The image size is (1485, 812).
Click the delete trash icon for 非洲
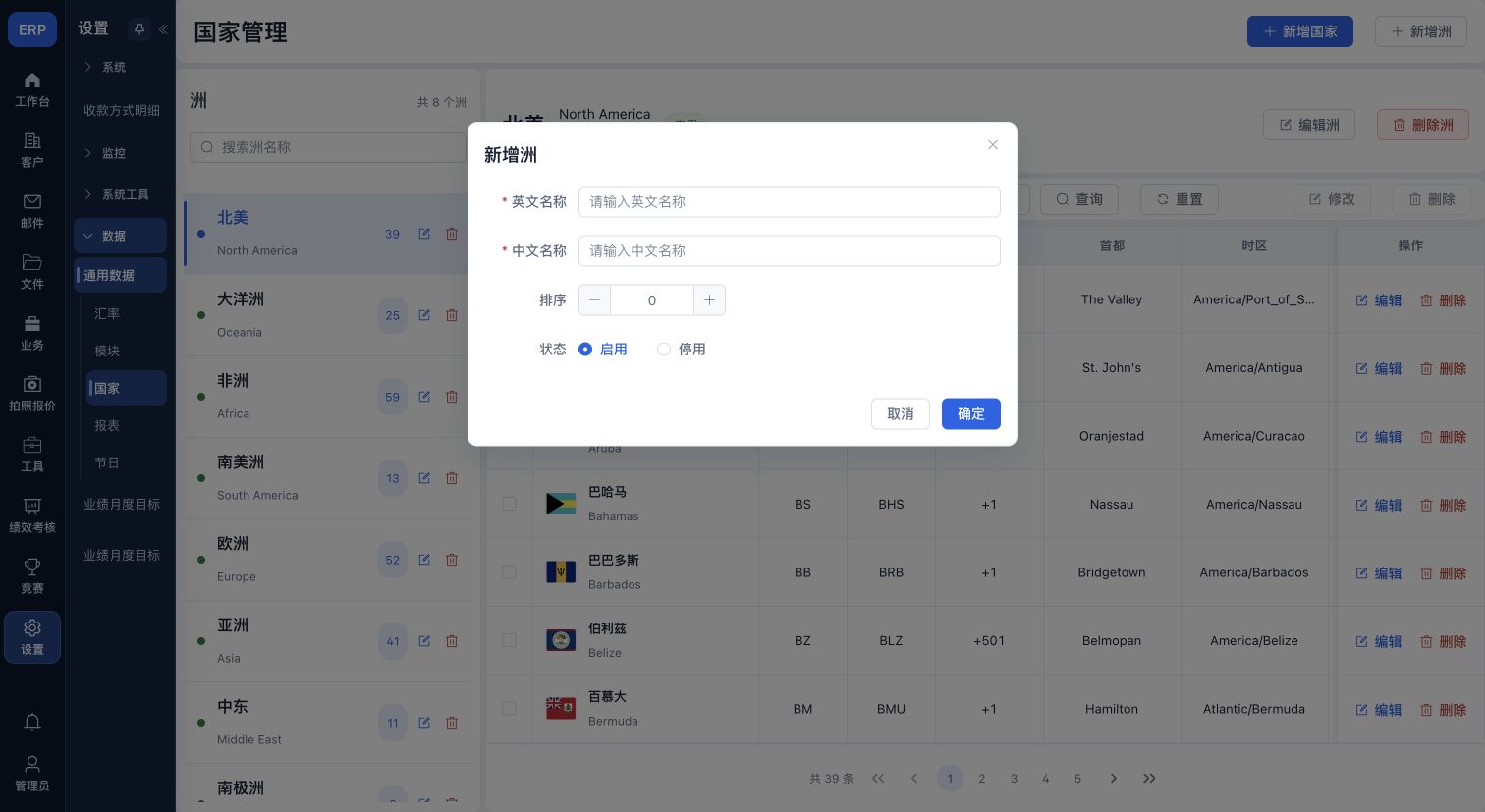pos(452,397)
